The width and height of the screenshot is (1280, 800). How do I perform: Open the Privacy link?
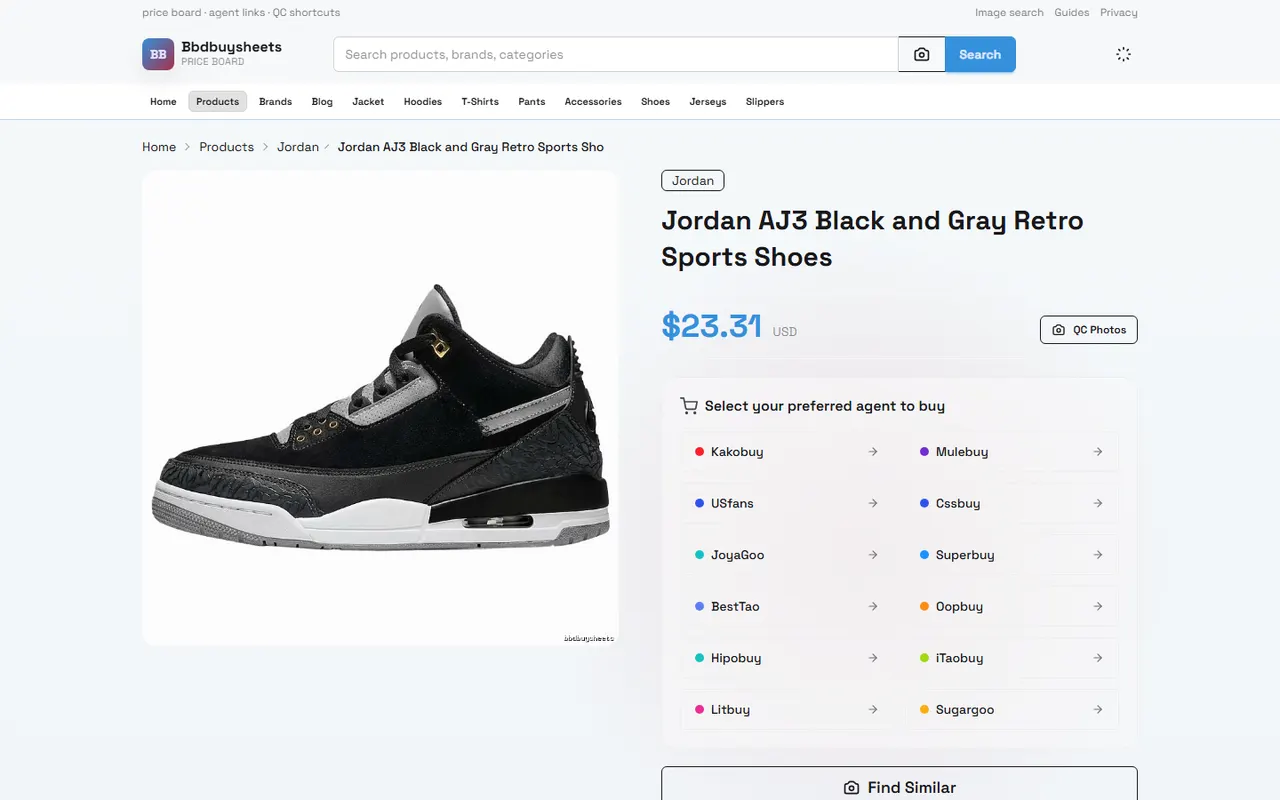[1119, 13]
